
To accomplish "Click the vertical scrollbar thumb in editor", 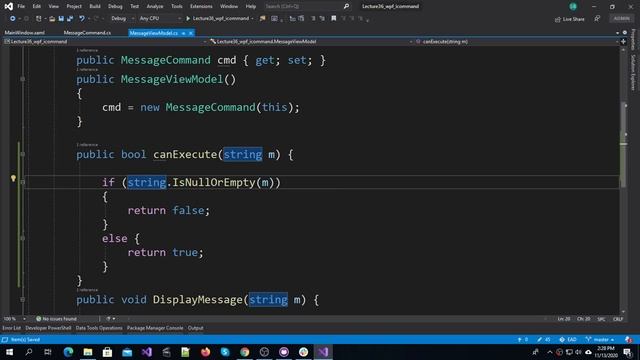I will click(x=623, y=145).
